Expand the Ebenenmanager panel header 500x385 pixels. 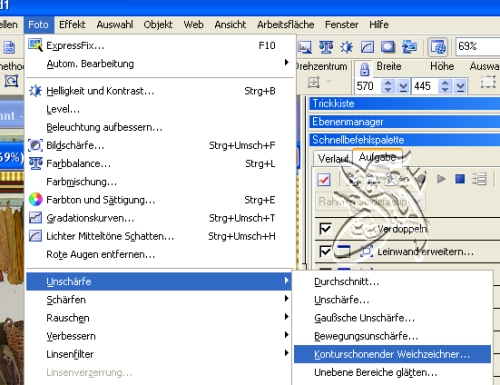click(405, 122)
